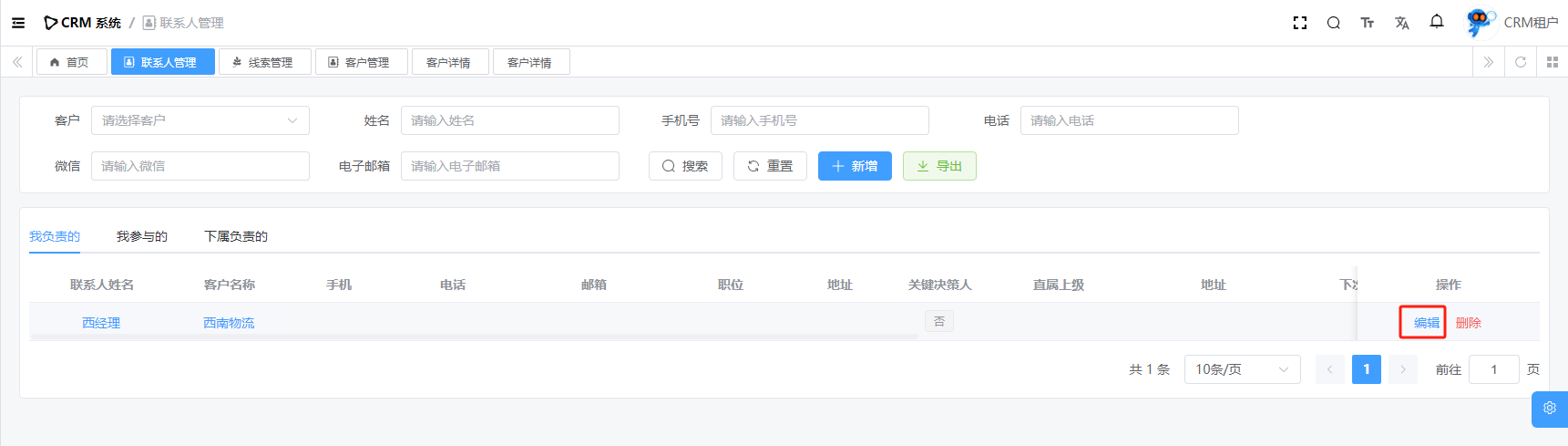Viewport: 1568px width, 446px height.
Task: Open the 西南物流 customer link
Action: pos(229,323)
